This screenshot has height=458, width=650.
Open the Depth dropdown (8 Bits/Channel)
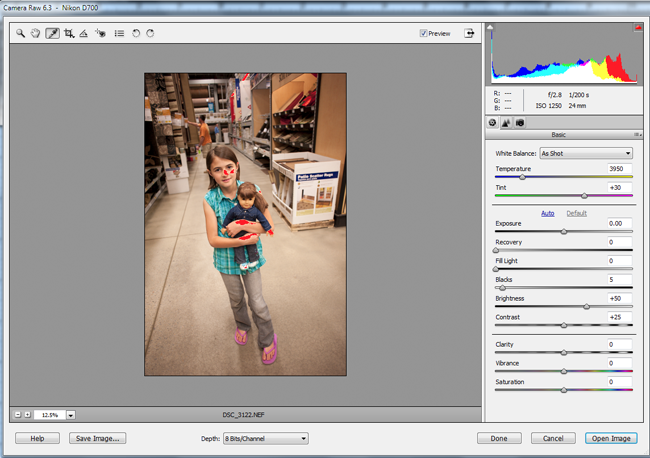[x=265, y=438]
